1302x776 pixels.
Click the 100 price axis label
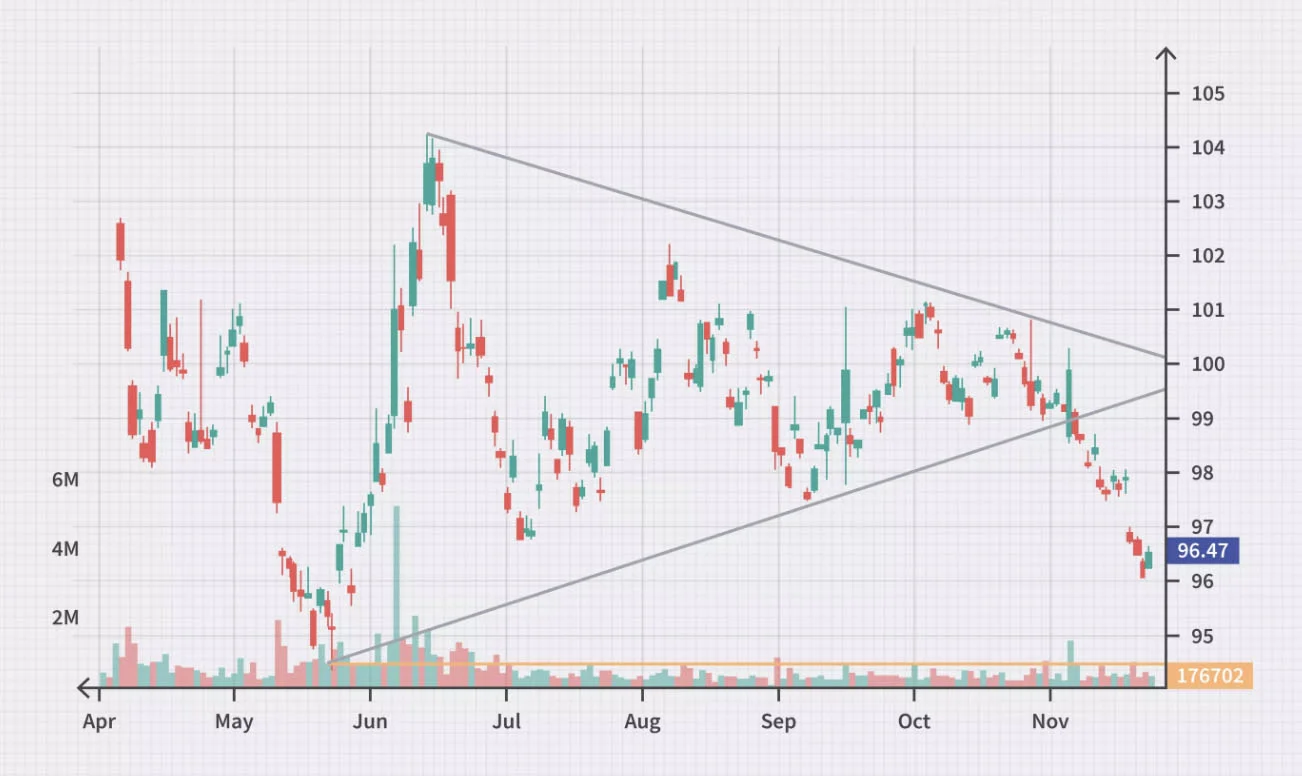coord(1208,364)
